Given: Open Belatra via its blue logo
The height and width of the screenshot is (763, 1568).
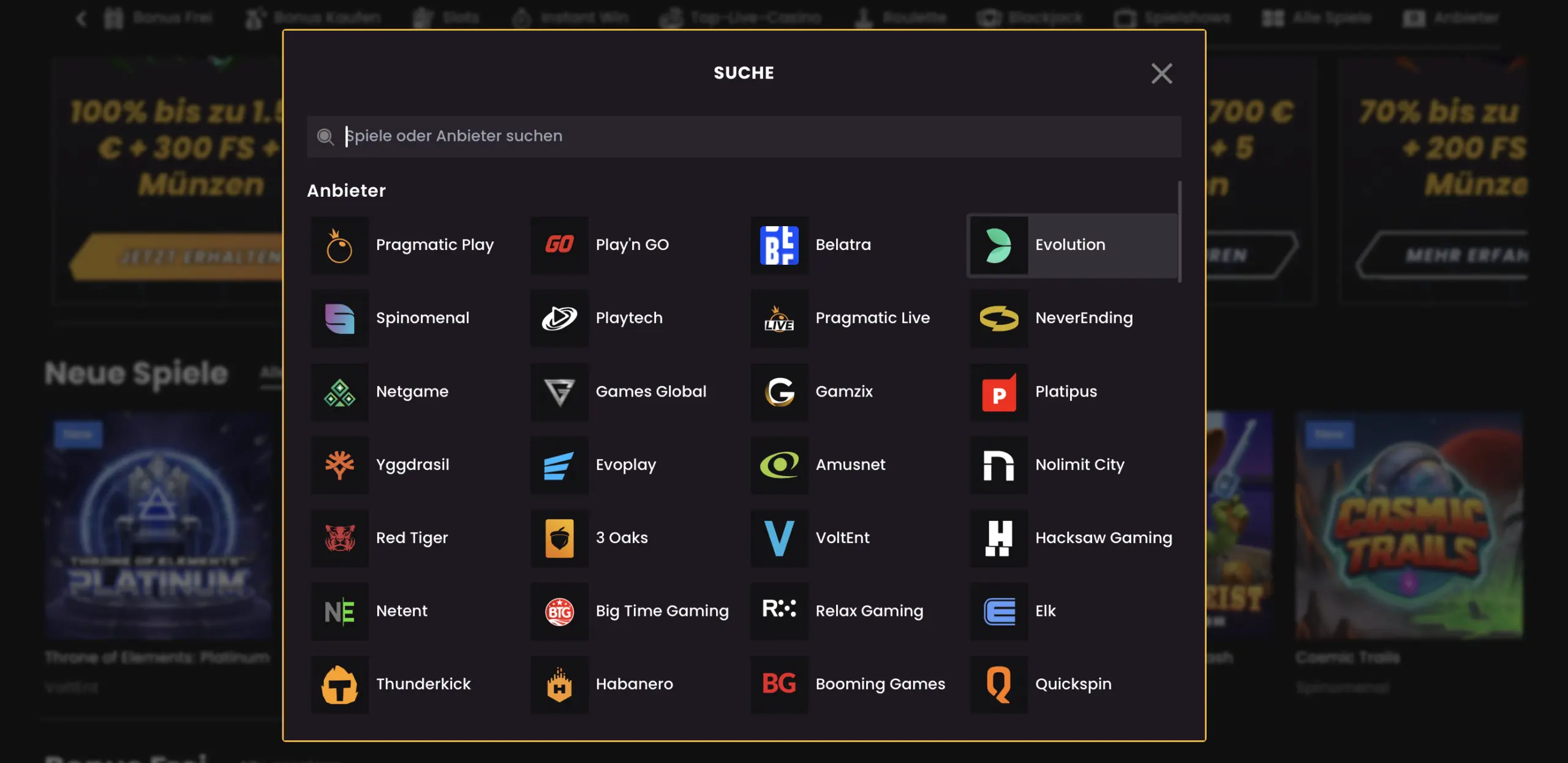Looking at the screenshot, I should [x=779, y=245].
